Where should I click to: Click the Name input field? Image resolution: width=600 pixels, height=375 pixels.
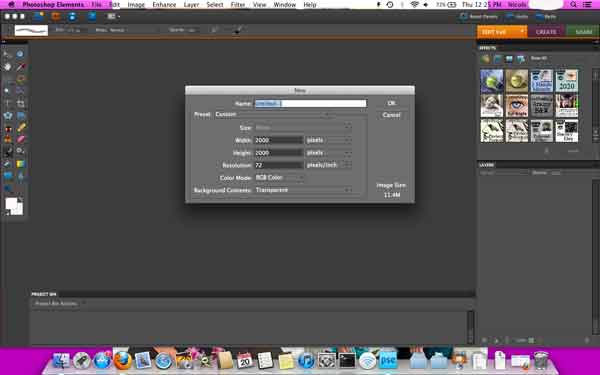[310, 104]
